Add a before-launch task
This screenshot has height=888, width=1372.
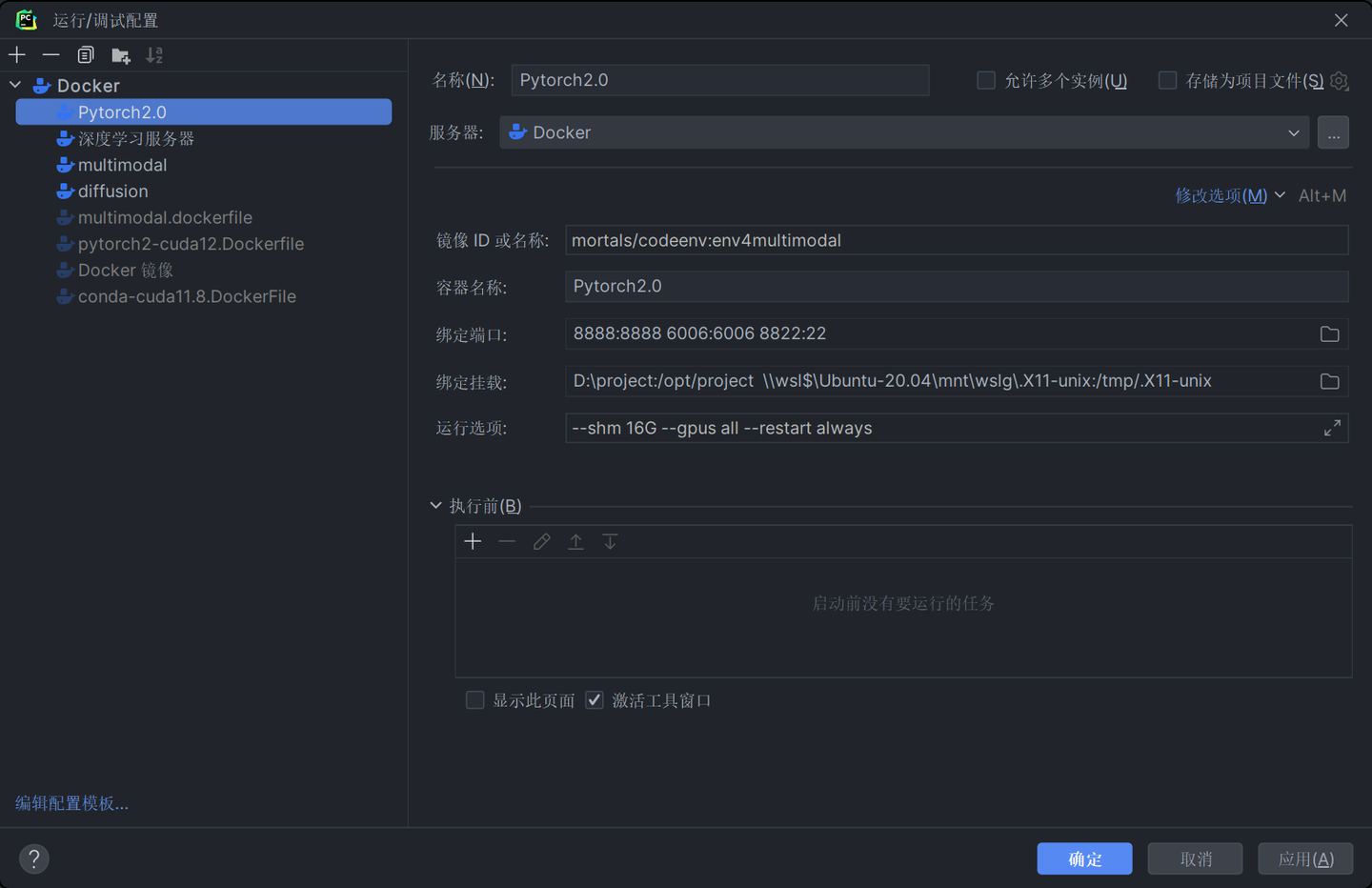473,541
